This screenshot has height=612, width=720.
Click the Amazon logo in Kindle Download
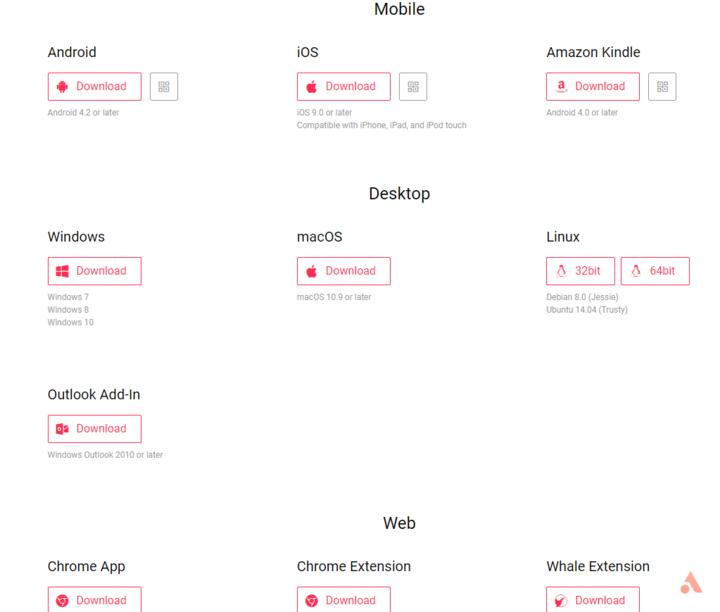[561, 86]
